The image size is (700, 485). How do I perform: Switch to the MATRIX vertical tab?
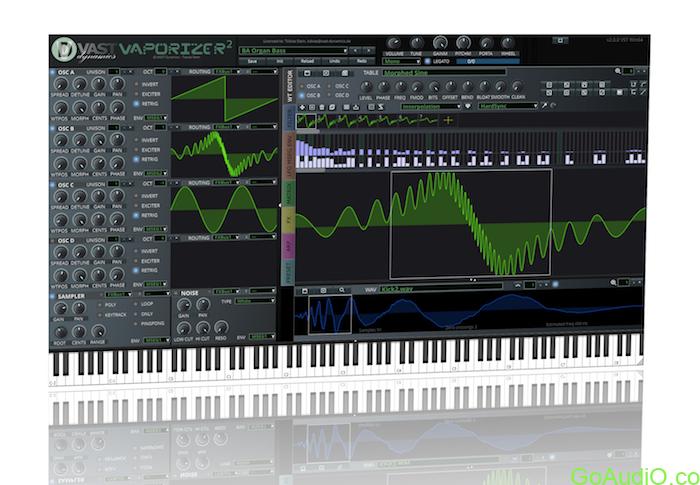288,192
